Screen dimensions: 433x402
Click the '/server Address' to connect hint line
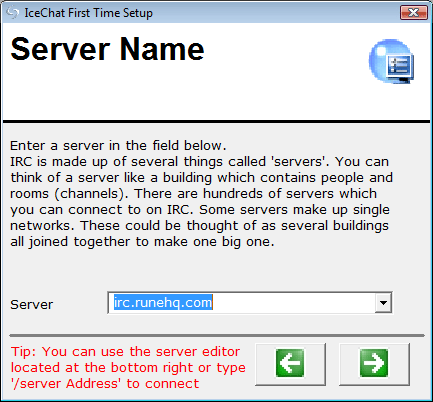(105, 384)
